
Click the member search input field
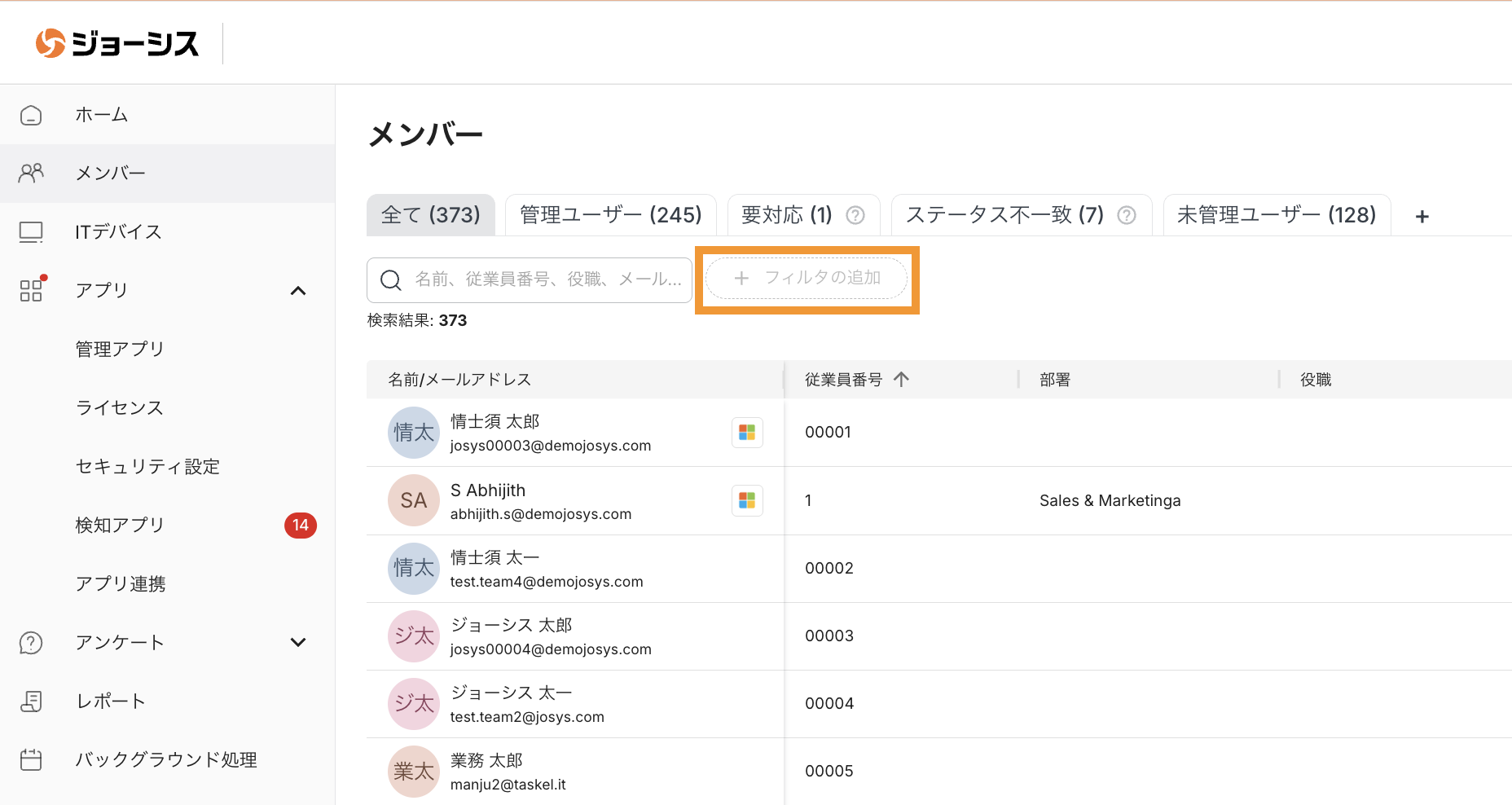(x=546, y=279)
